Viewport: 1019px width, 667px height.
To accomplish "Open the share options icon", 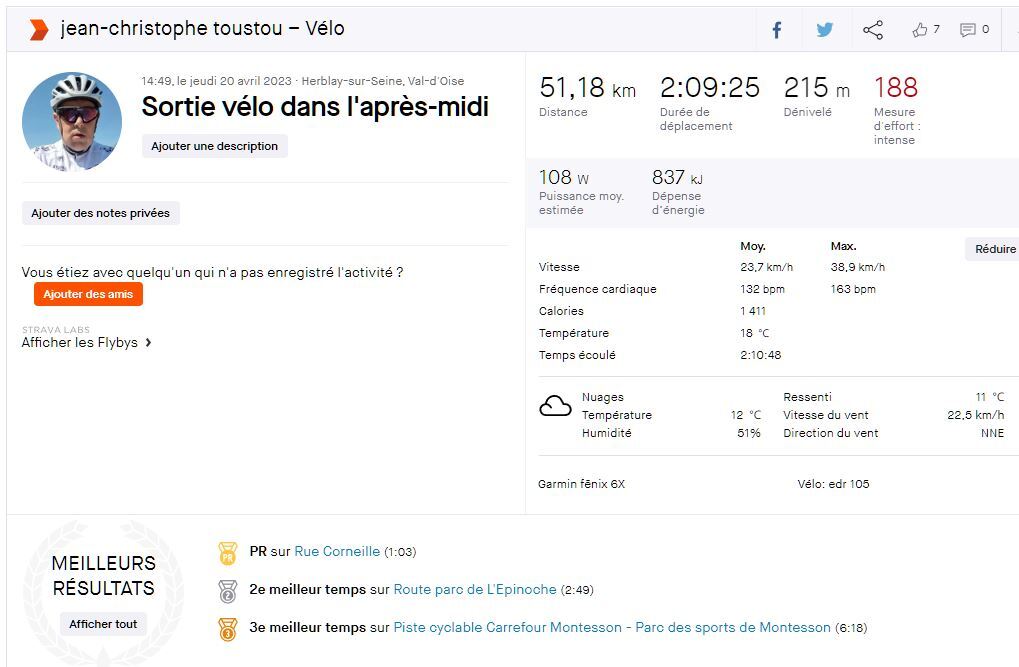I will pos(873,30).
